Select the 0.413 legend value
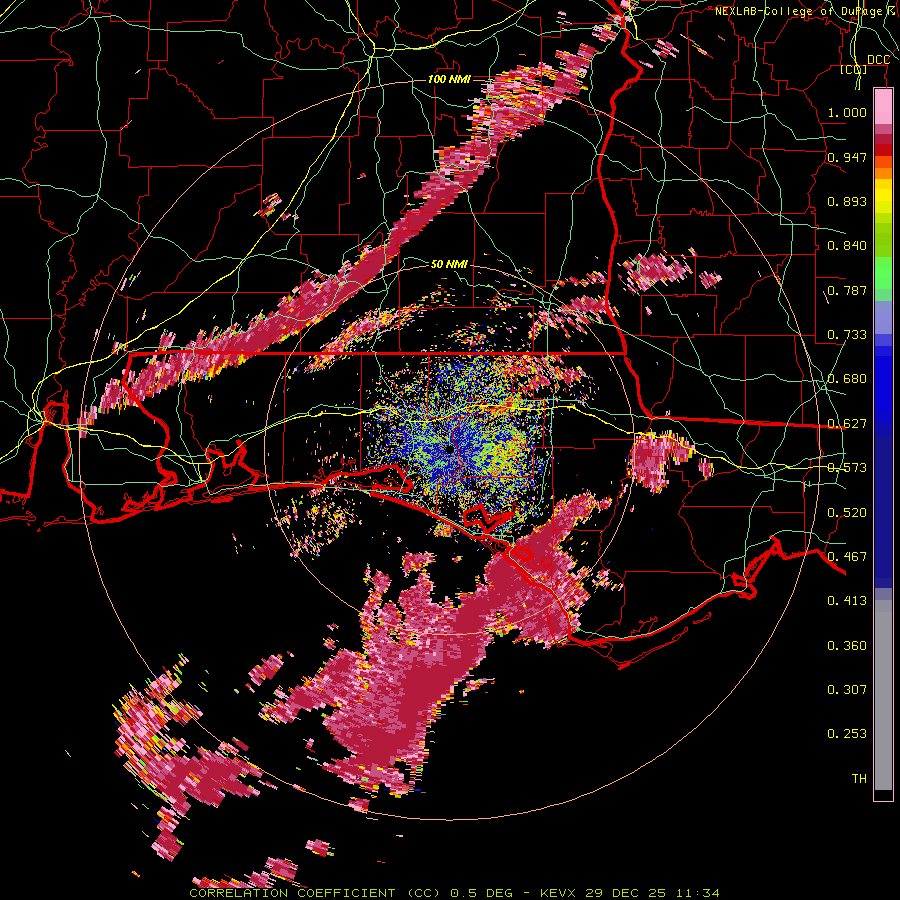The image size is (900, 900). click(x=847, y=600)
